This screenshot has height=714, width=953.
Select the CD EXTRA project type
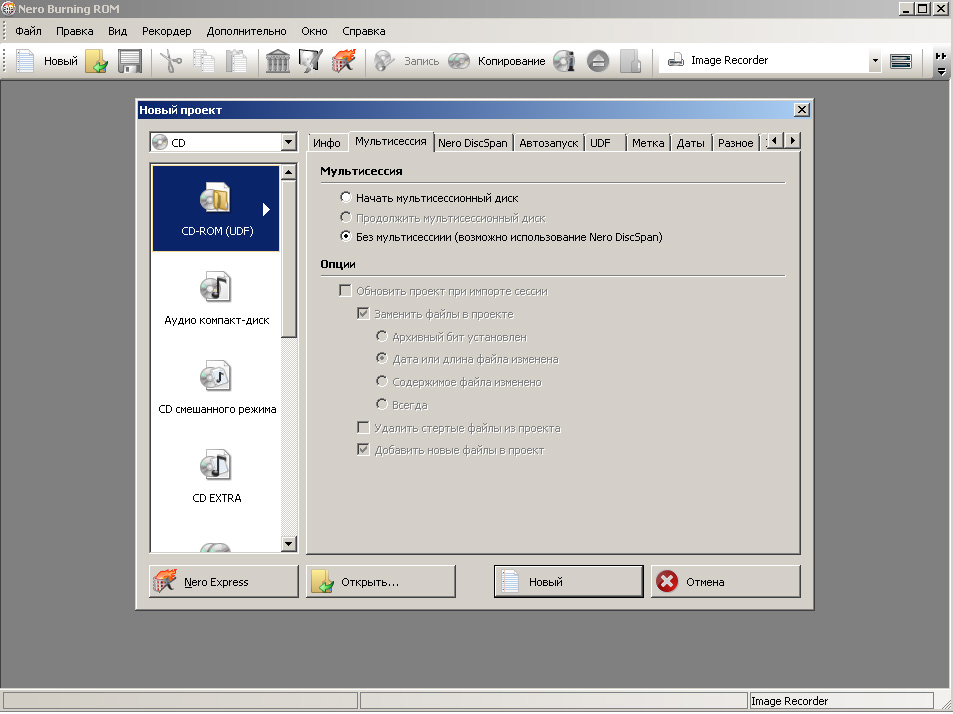point(216,476)
